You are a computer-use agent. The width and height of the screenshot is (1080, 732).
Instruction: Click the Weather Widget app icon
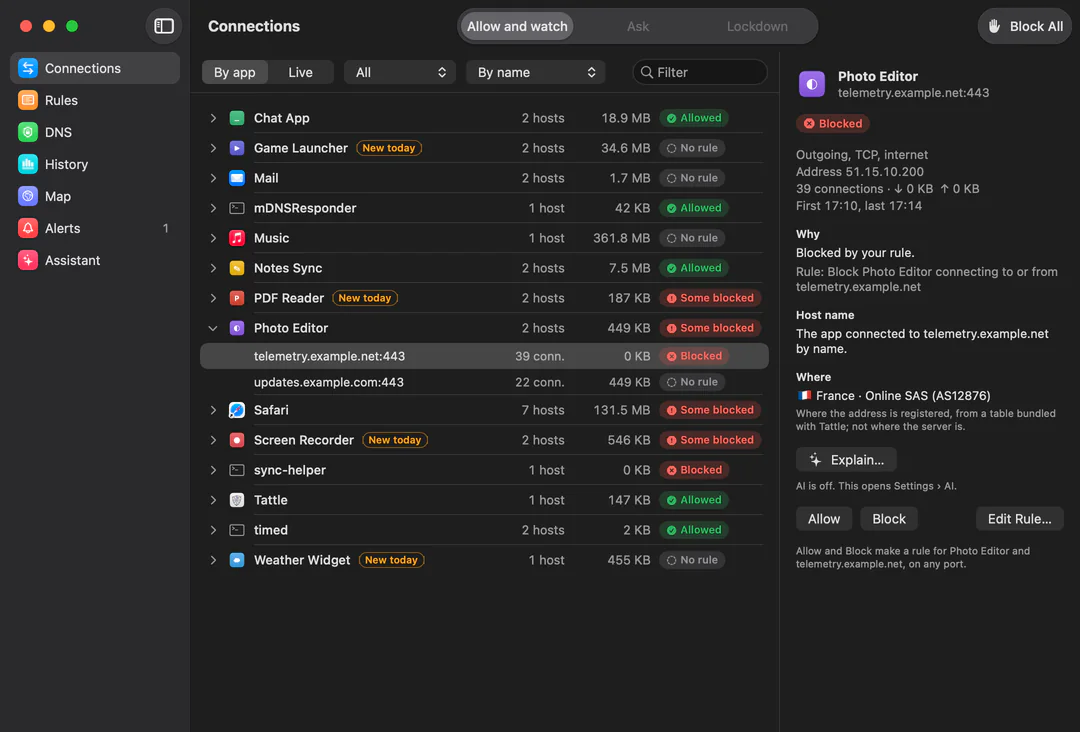click(x=237, y=560)
